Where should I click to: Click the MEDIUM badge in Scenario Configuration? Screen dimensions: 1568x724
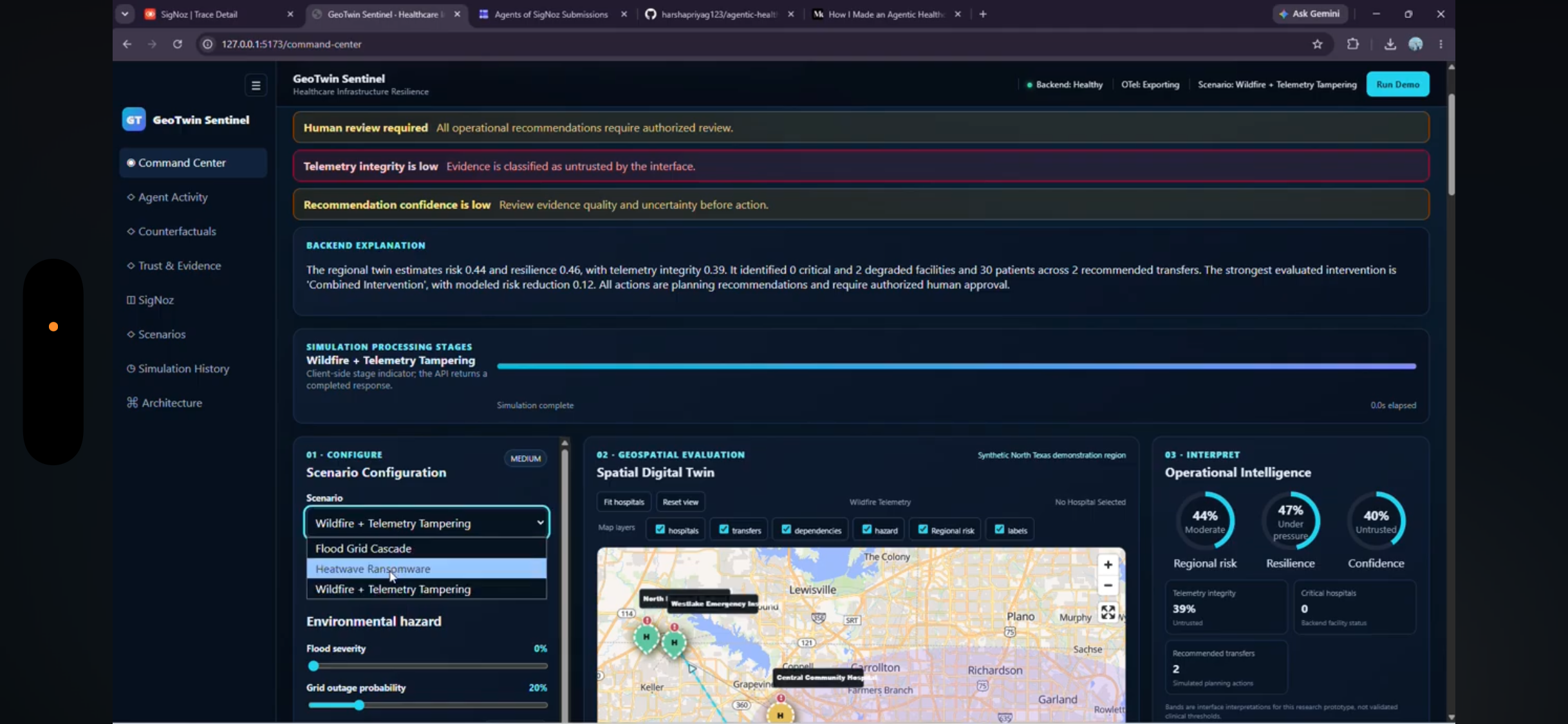click(x=525, y=458)
